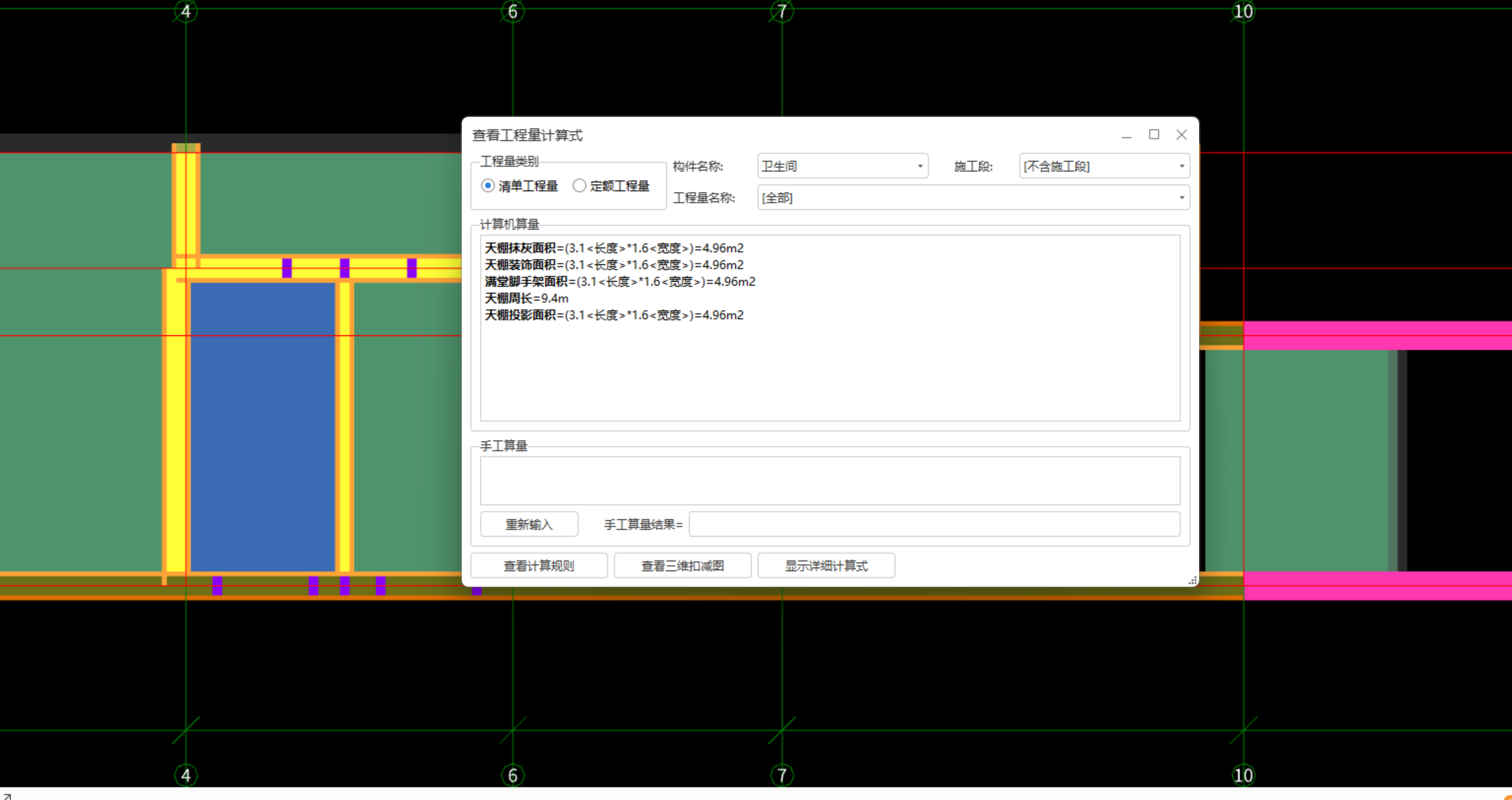Open the 工程量名称 dropdown showing 全部
Viewport: 1512px width, 800px height.
pos(973,198)
